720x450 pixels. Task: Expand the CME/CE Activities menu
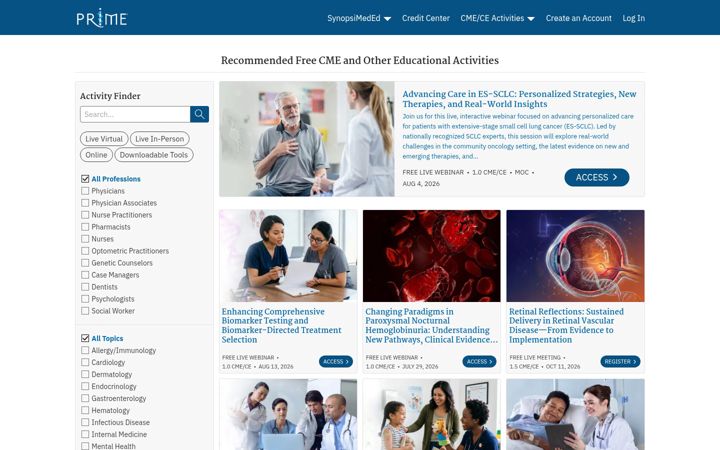pos(497,18)
